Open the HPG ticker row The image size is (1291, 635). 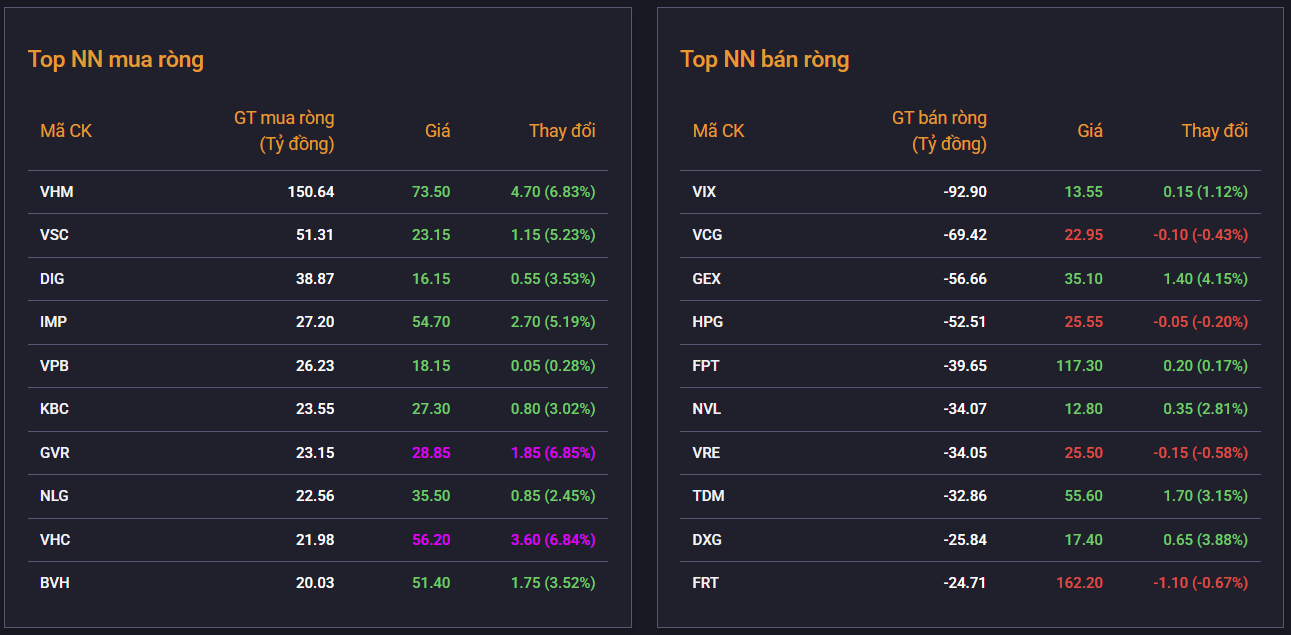(707, 322)
